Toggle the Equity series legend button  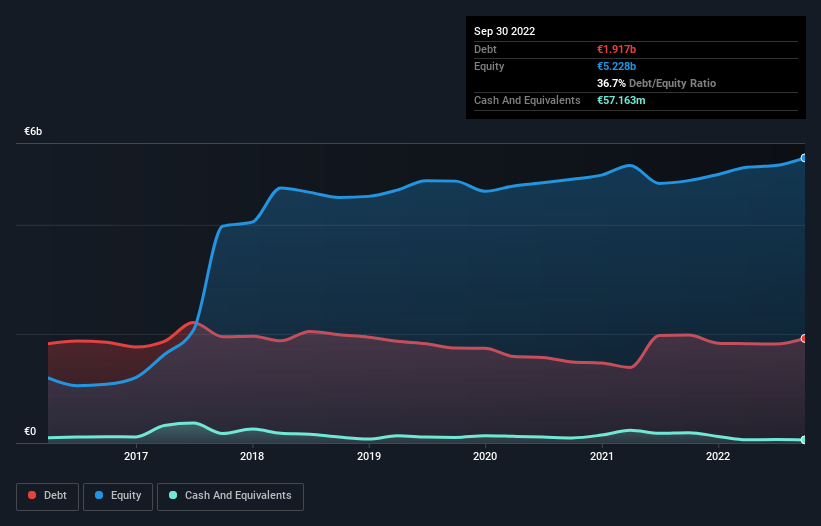coord(118,496)
